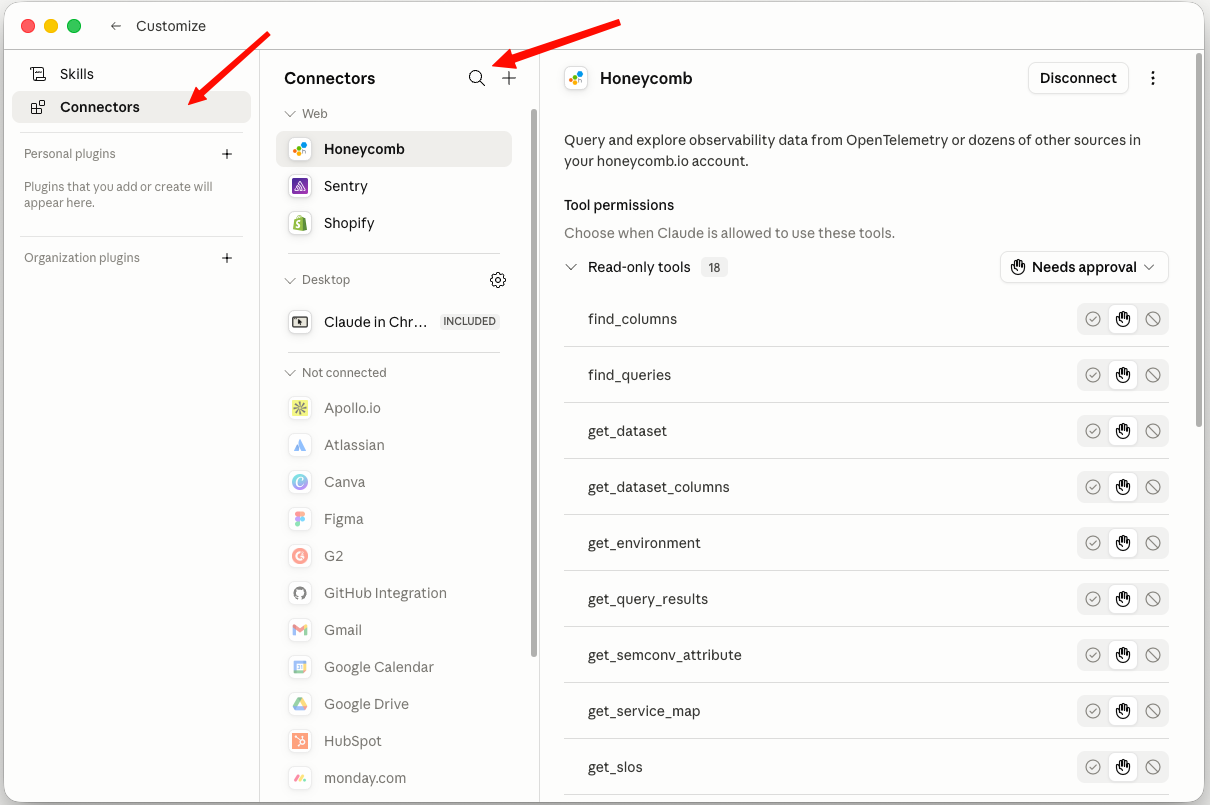Open the Claude in Chrome entry
The height and width of the screenshot is (805, 1210).
394,322
